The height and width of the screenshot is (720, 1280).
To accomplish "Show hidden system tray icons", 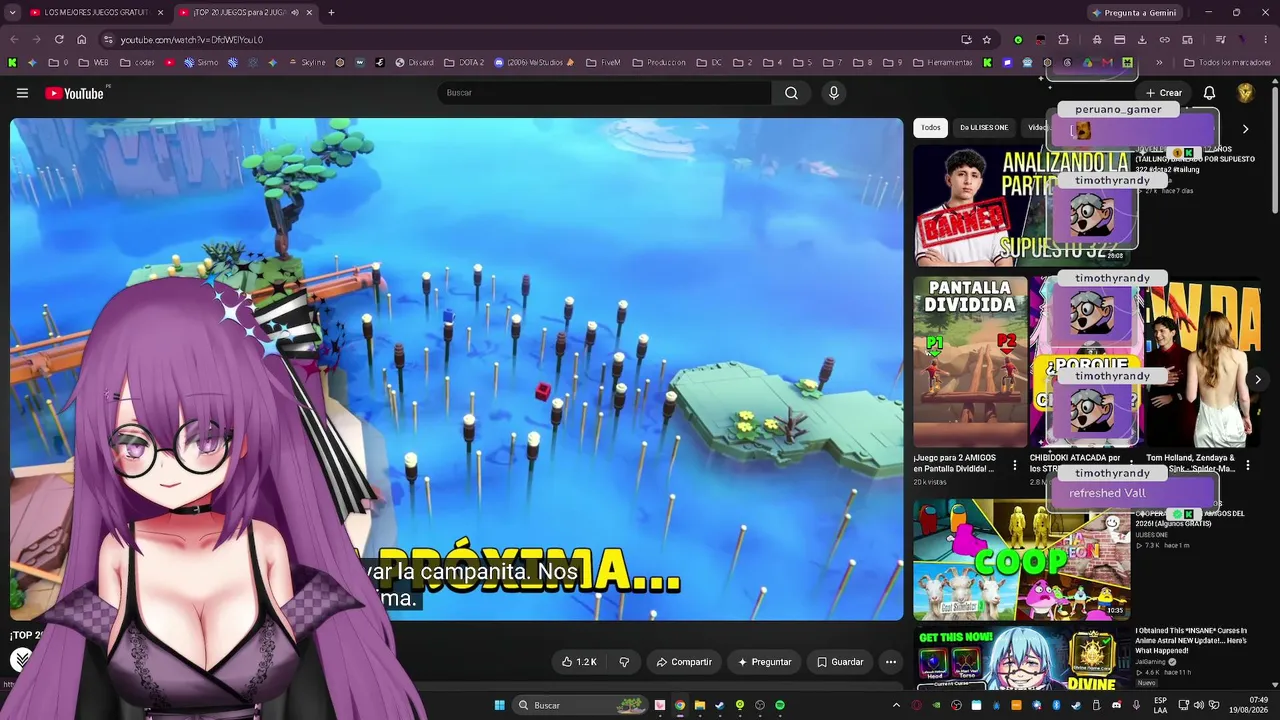I will point(896,705).
